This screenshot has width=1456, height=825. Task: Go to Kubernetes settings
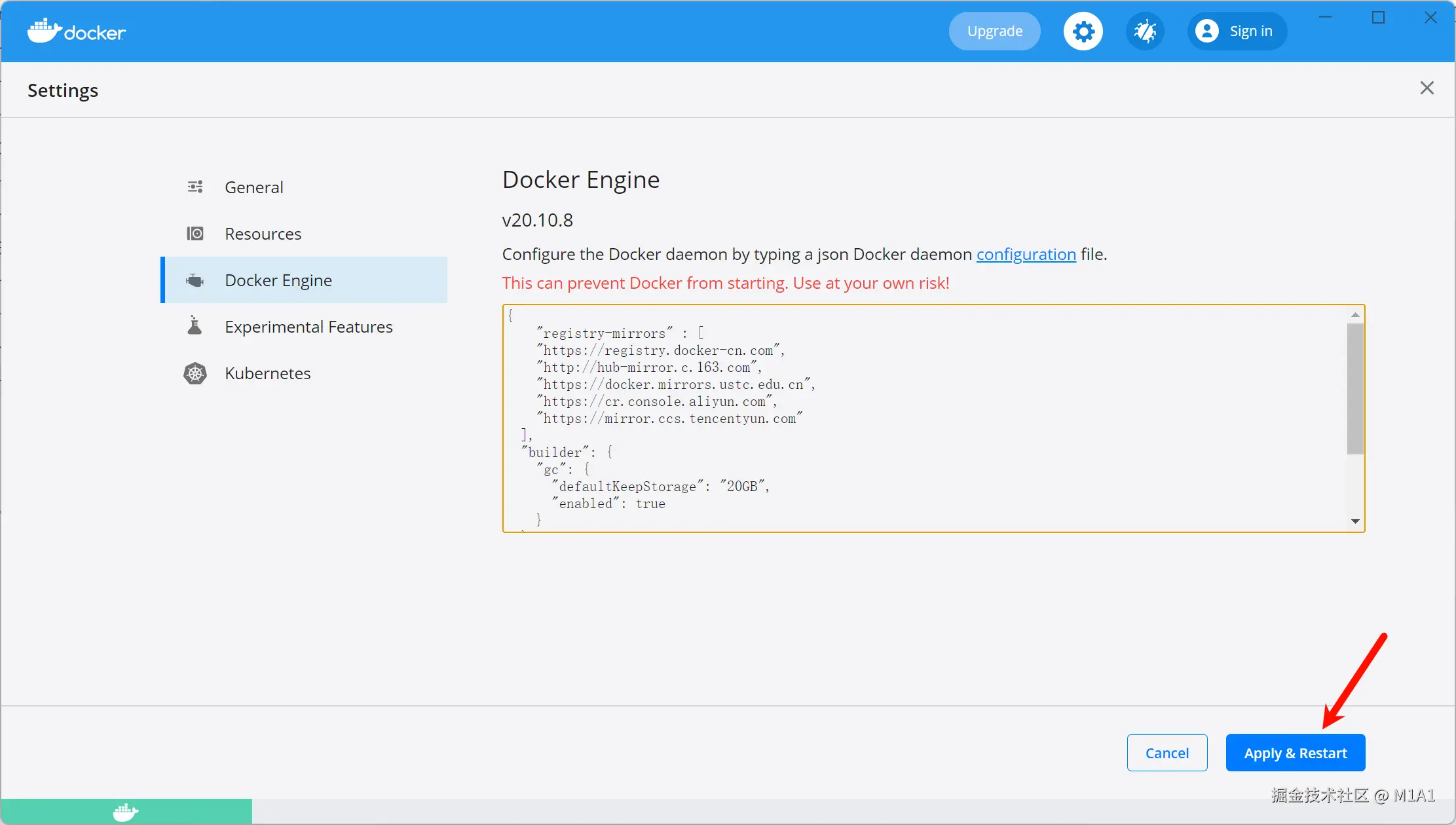coord(267,373)
